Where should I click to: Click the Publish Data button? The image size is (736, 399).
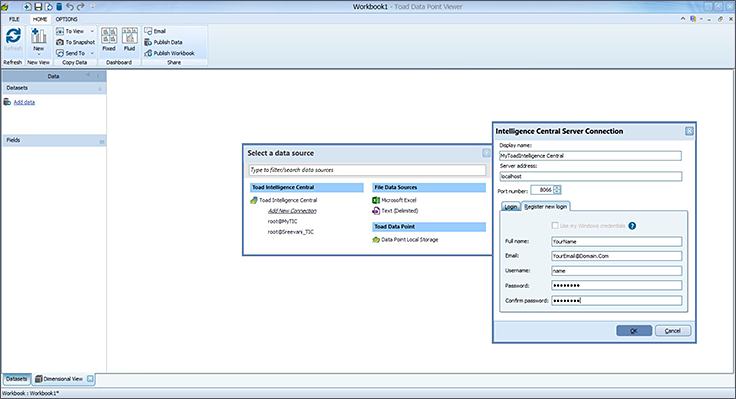[x=163, y=42]
